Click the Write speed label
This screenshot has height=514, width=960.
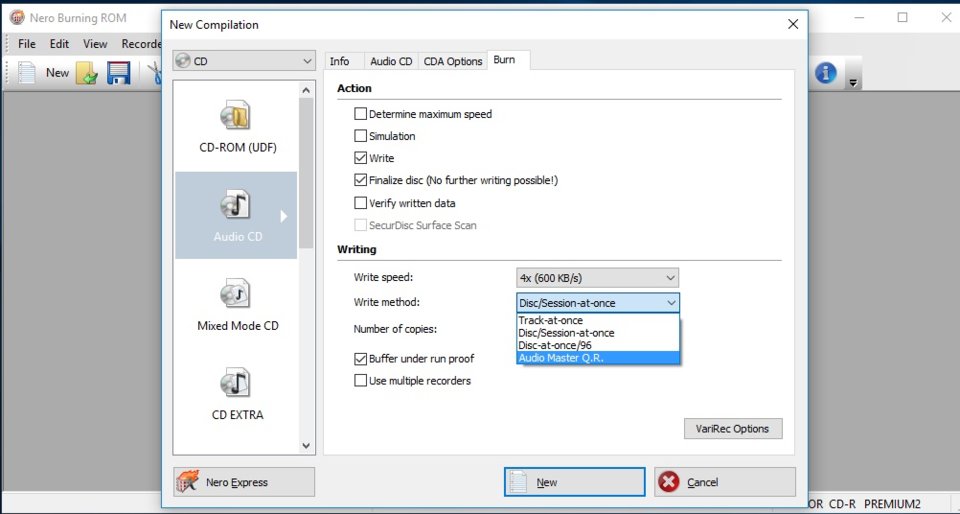[x=383, y=277]
